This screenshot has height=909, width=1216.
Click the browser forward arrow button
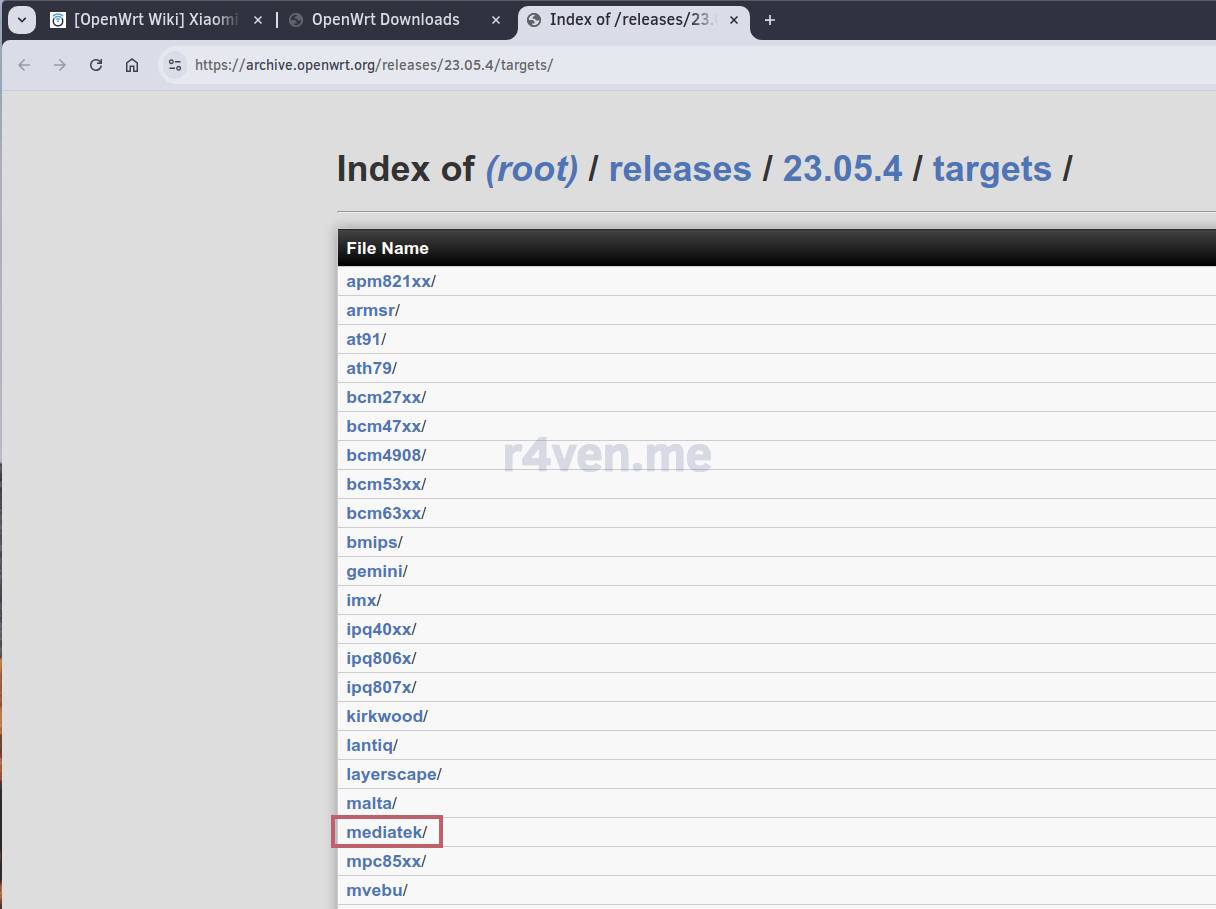tap(60, 65)
